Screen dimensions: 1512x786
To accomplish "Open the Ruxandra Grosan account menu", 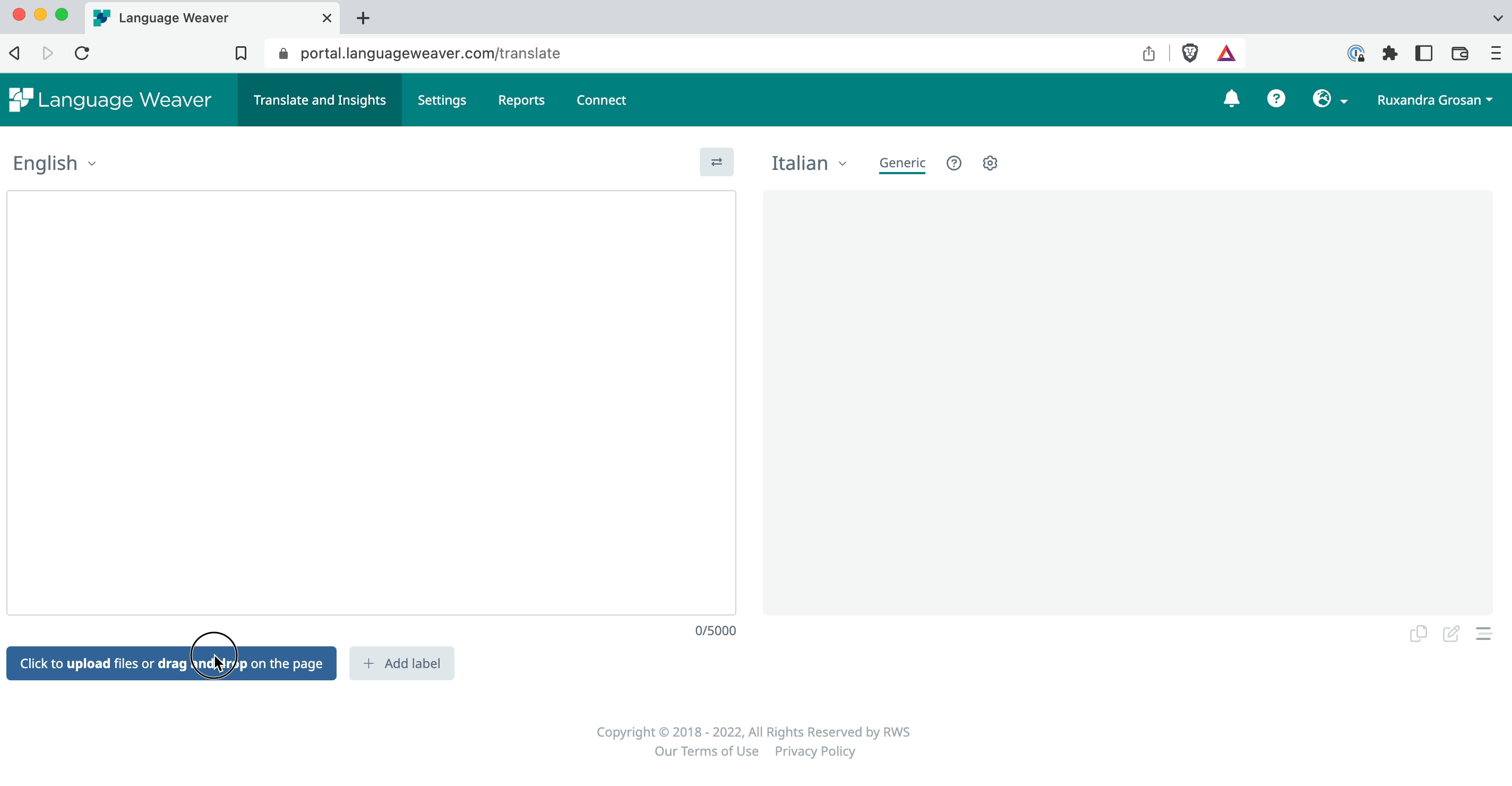I will 1434,100.
